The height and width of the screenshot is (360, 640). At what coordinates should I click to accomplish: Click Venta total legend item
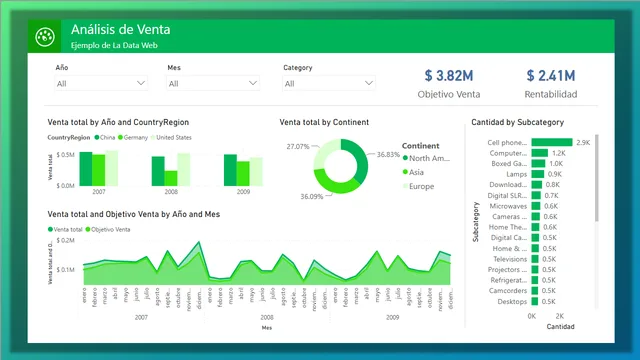tap(65, 229)
